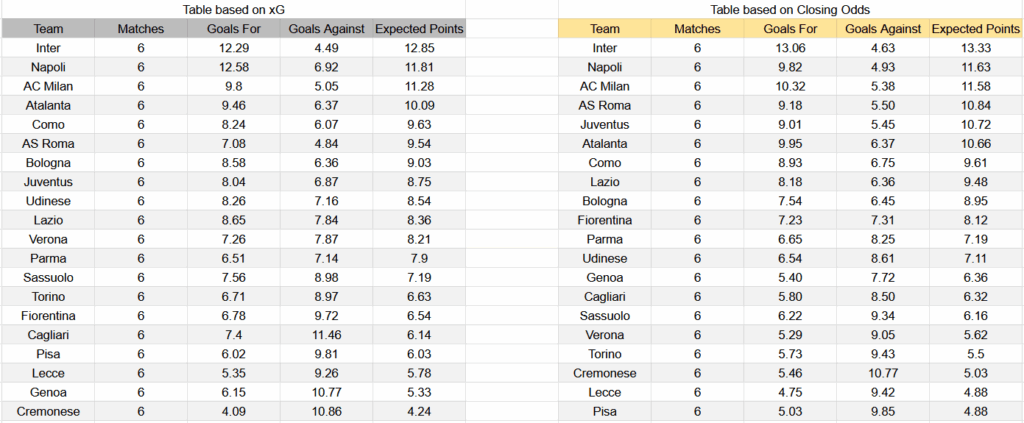Select Expected Points header in Closing Odds table
Image resolution: width=1024 pixels, height=423 pixels.
[x=975, y=29]
